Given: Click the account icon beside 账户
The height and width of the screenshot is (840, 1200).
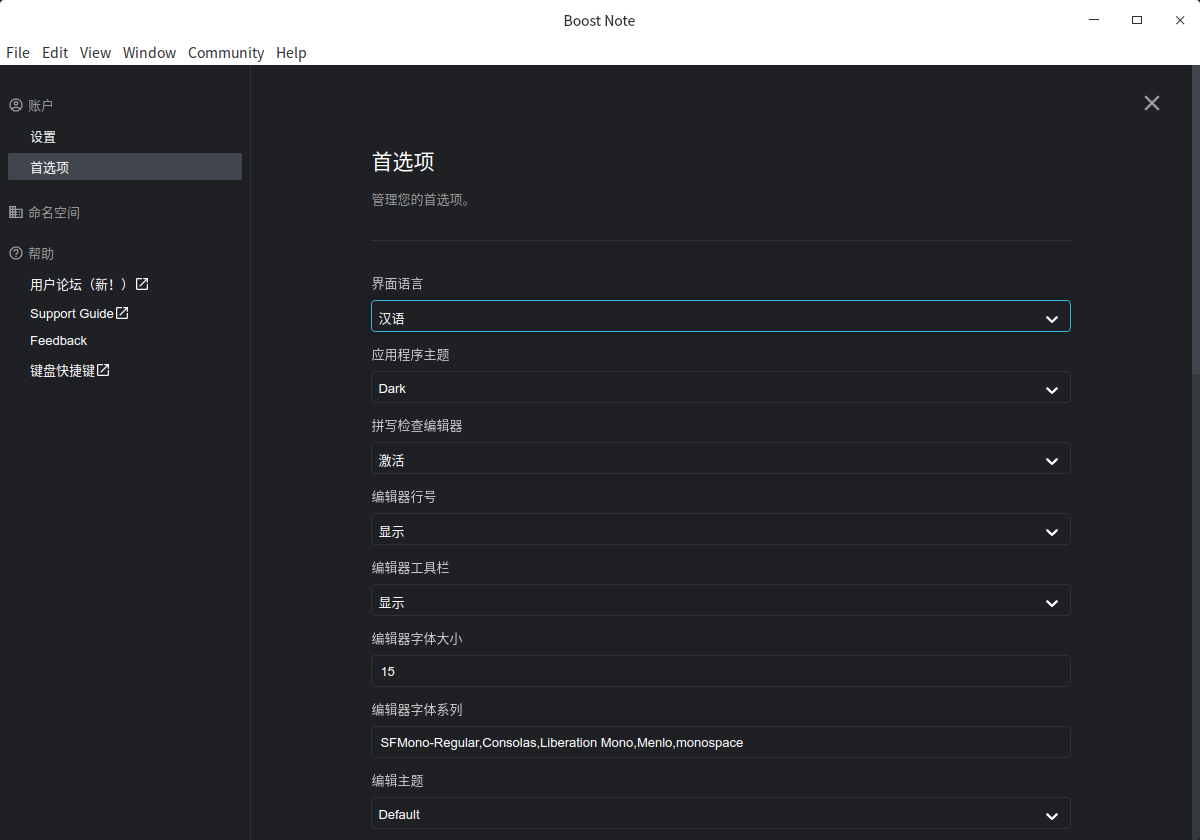Looking at the screenshot, I should click(x=15, y=105).
